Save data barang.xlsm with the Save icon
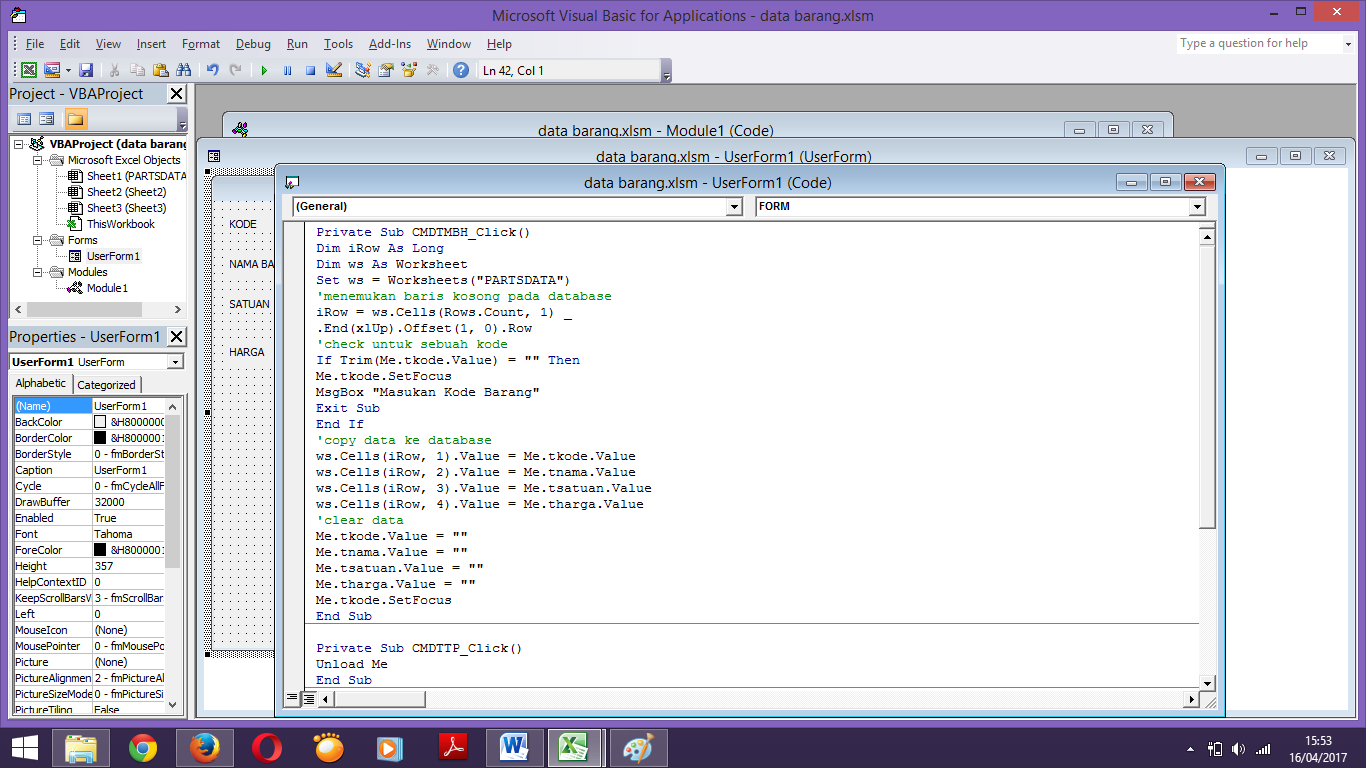Screen dimensions: 1366x768 click(x=86, y=70)
